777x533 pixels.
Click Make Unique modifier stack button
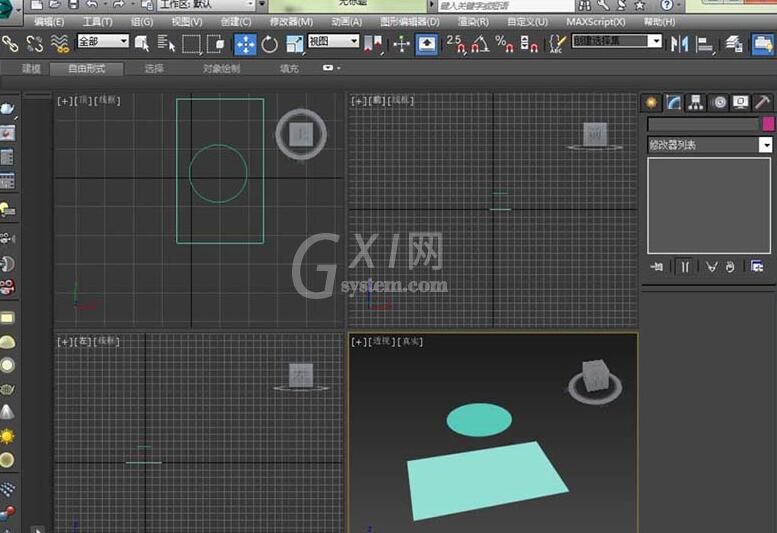pos(712,267)
